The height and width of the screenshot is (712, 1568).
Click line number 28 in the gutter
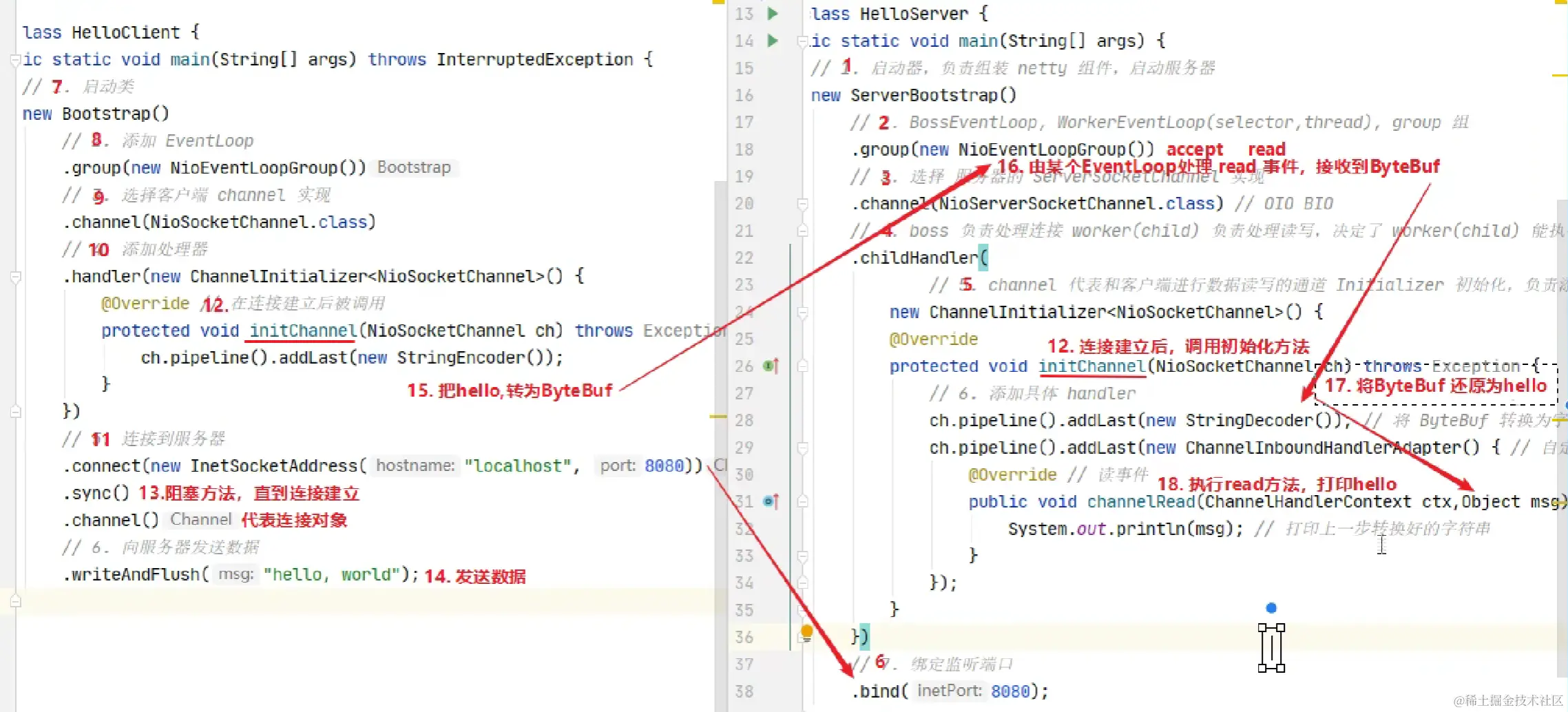pos(744,421)
